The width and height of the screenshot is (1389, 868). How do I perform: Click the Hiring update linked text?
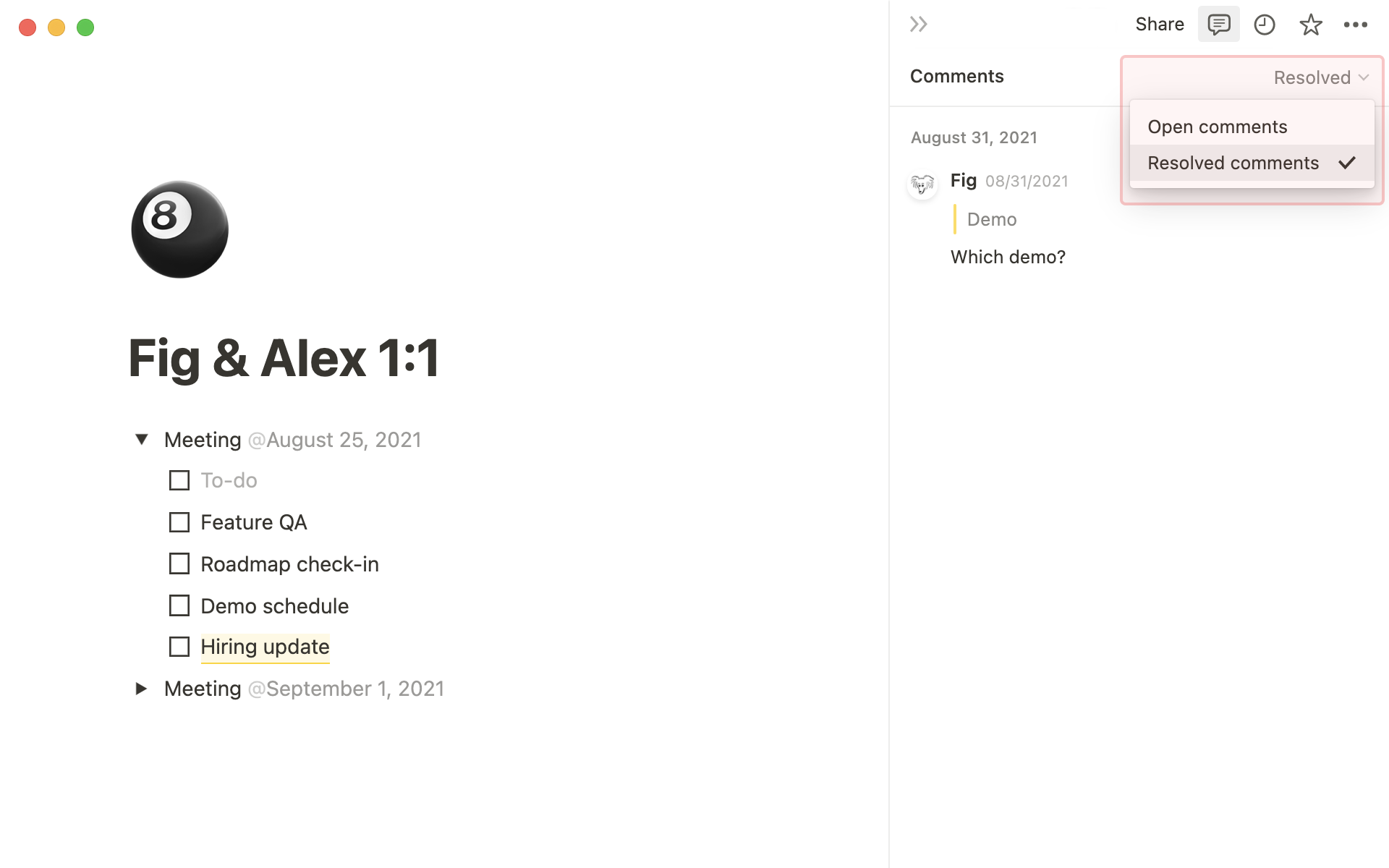[x=265, y=647]
